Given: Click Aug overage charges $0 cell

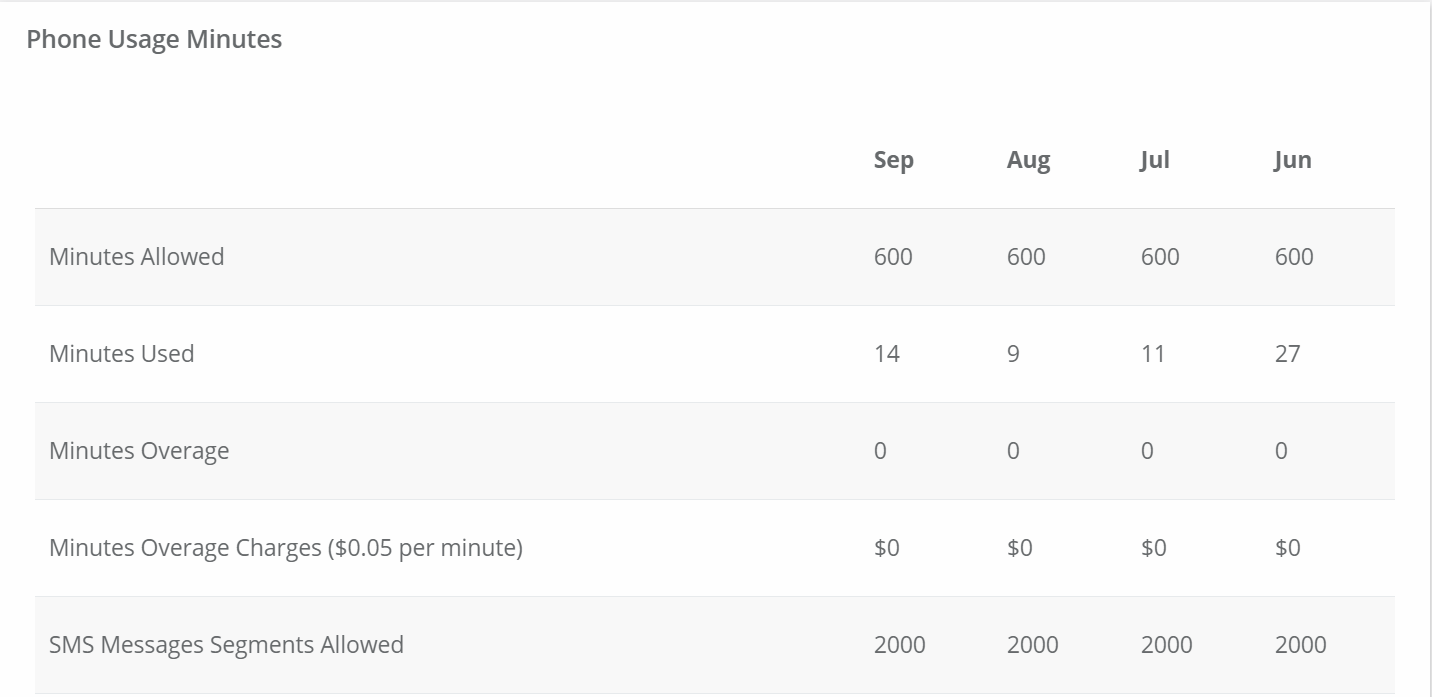Looking at the screenshot, I should (x=1020, y=548).
